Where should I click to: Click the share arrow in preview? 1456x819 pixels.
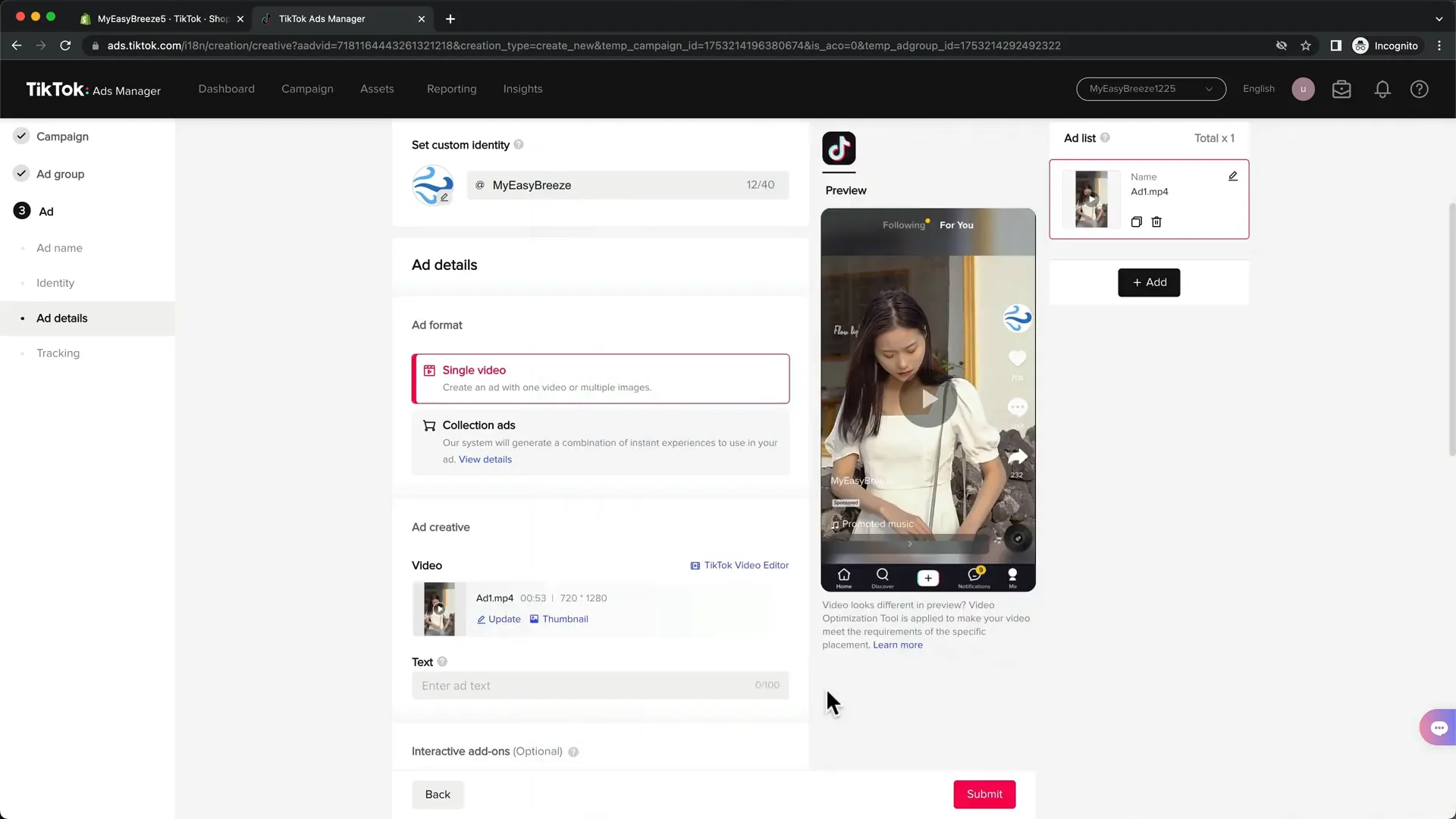point(1017,457)
